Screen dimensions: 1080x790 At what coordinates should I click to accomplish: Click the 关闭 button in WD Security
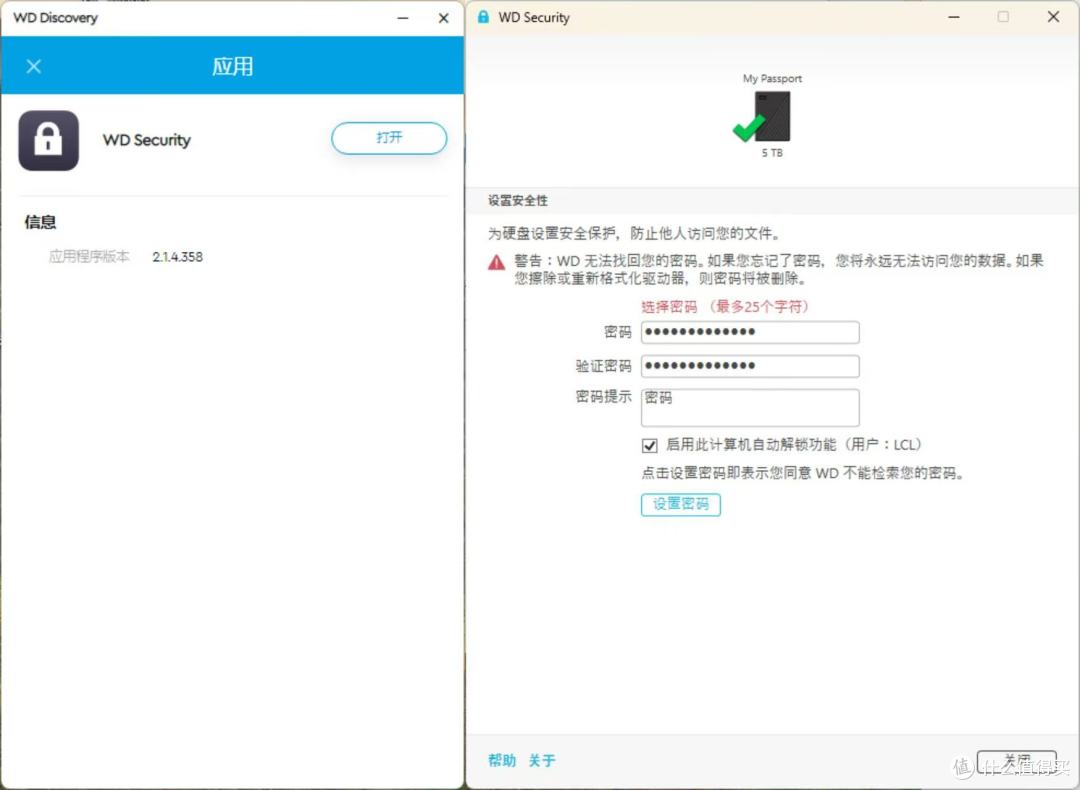(x=1017, y=762)
